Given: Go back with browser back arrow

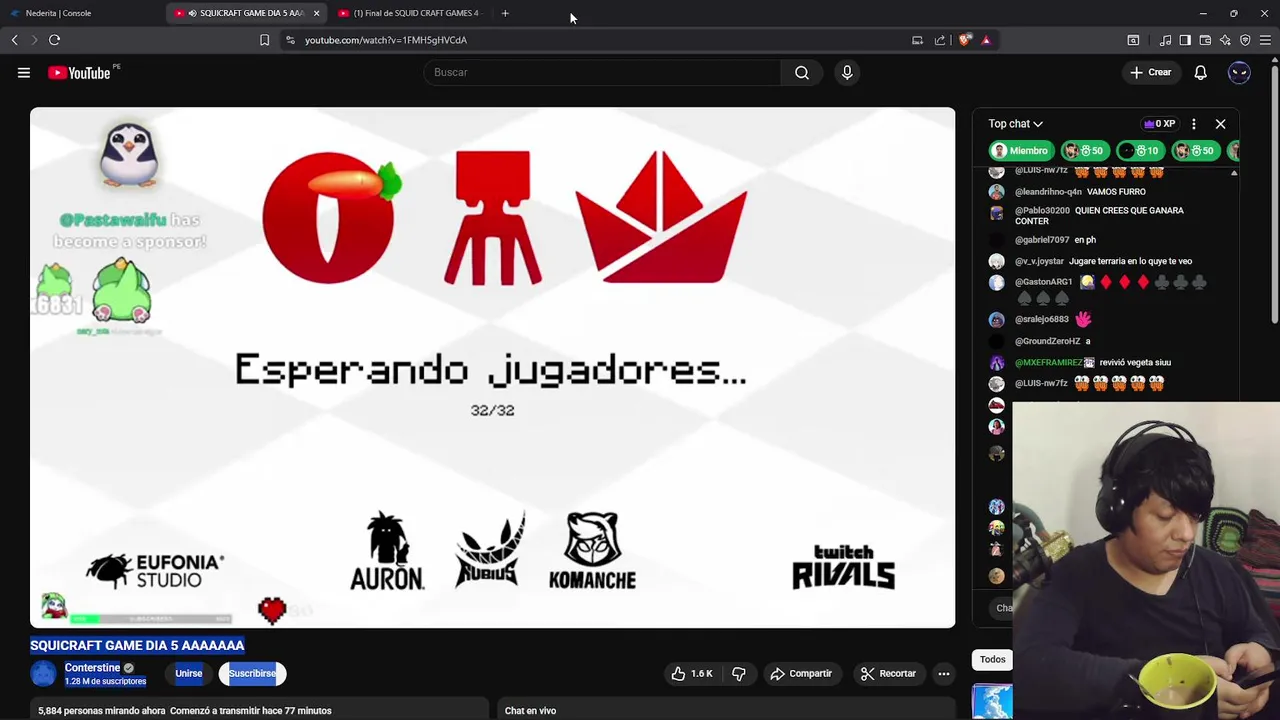Looking at the screenshot, I should click(x=14, y=40).
